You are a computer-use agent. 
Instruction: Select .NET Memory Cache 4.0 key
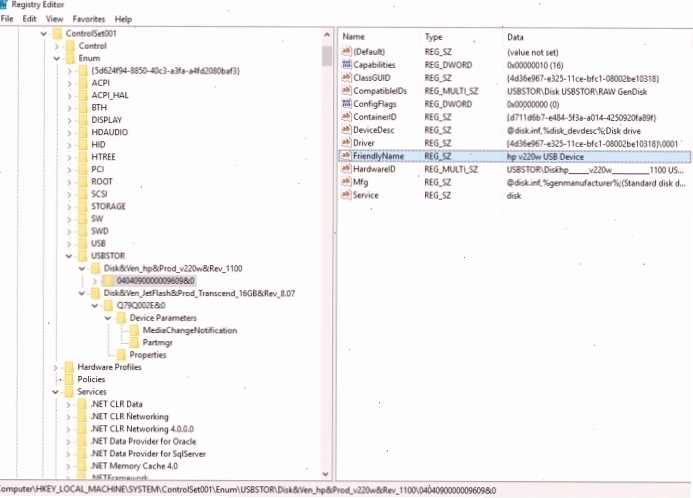click(x=134, y=466)
